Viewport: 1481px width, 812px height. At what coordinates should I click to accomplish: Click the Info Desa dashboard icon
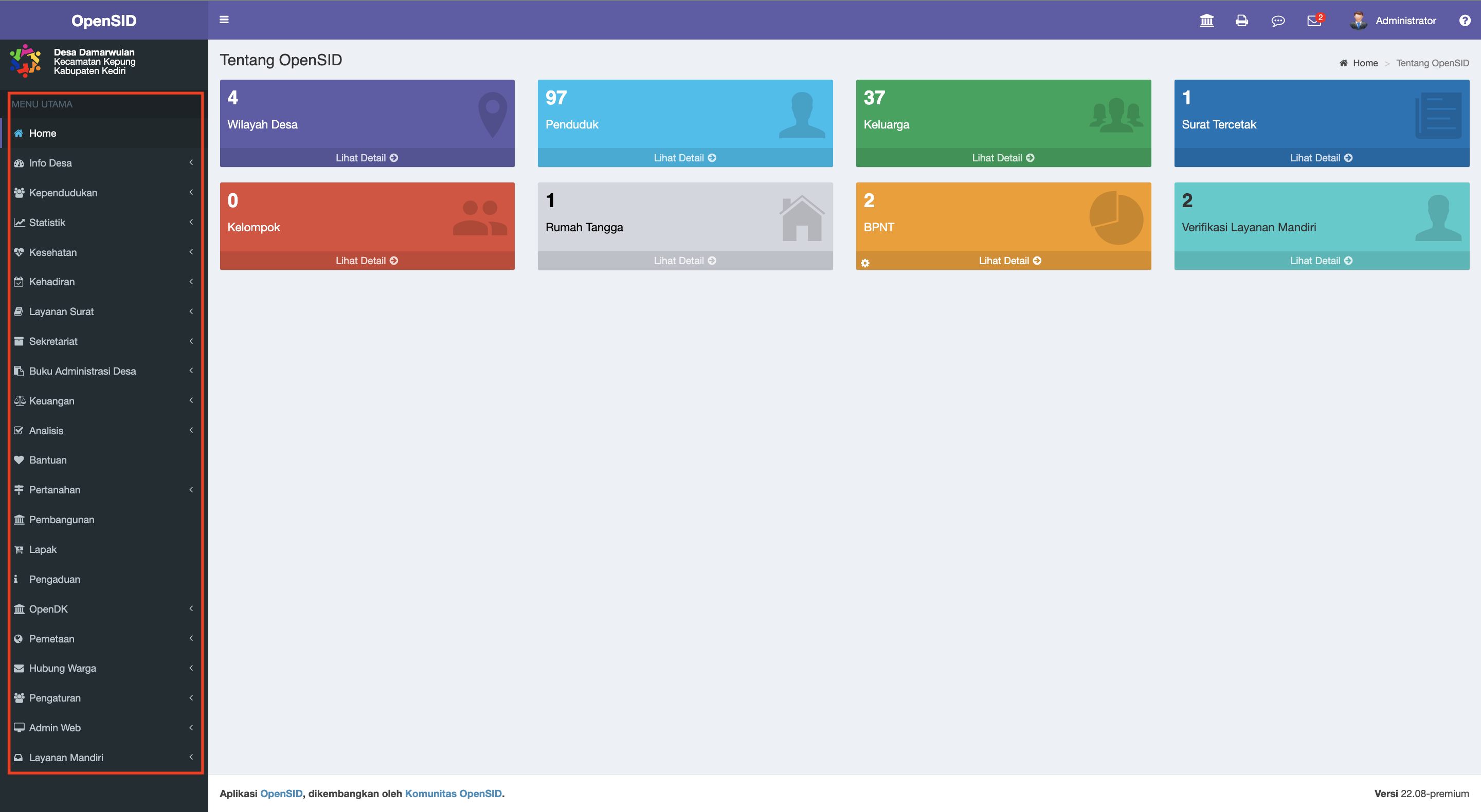(19, 162)
